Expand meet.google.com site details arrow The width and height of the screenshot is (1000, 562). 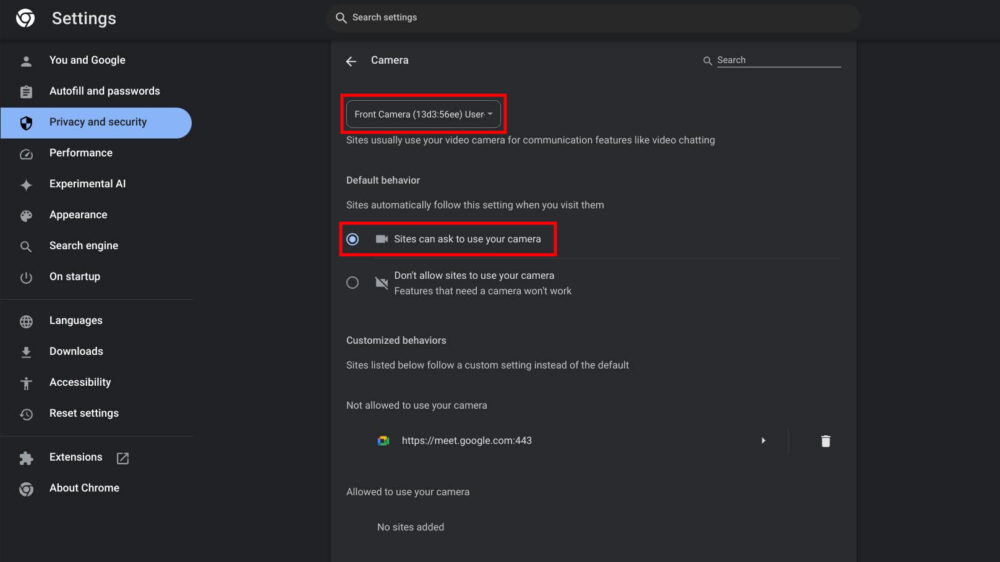763,441
